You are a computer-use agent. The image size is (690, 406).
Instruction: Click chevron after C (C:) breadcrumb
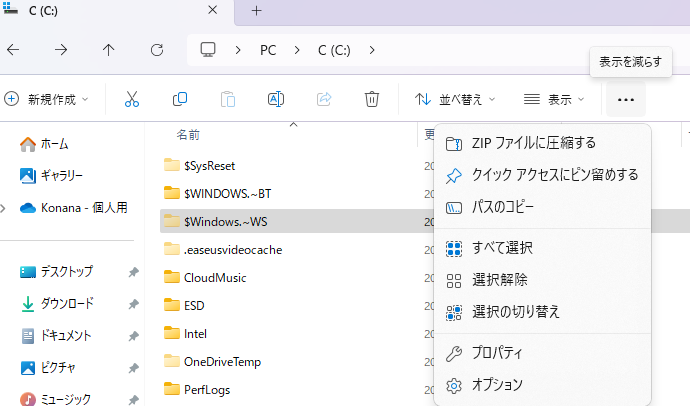372,50
